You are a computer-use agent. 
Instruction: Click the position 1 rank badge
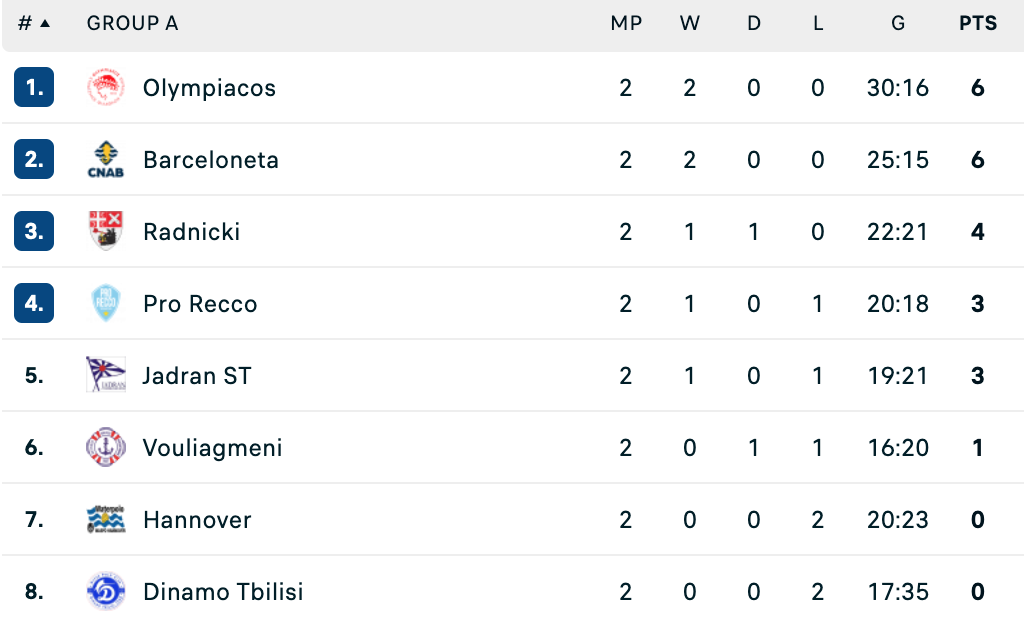click(x=34, y=87)
